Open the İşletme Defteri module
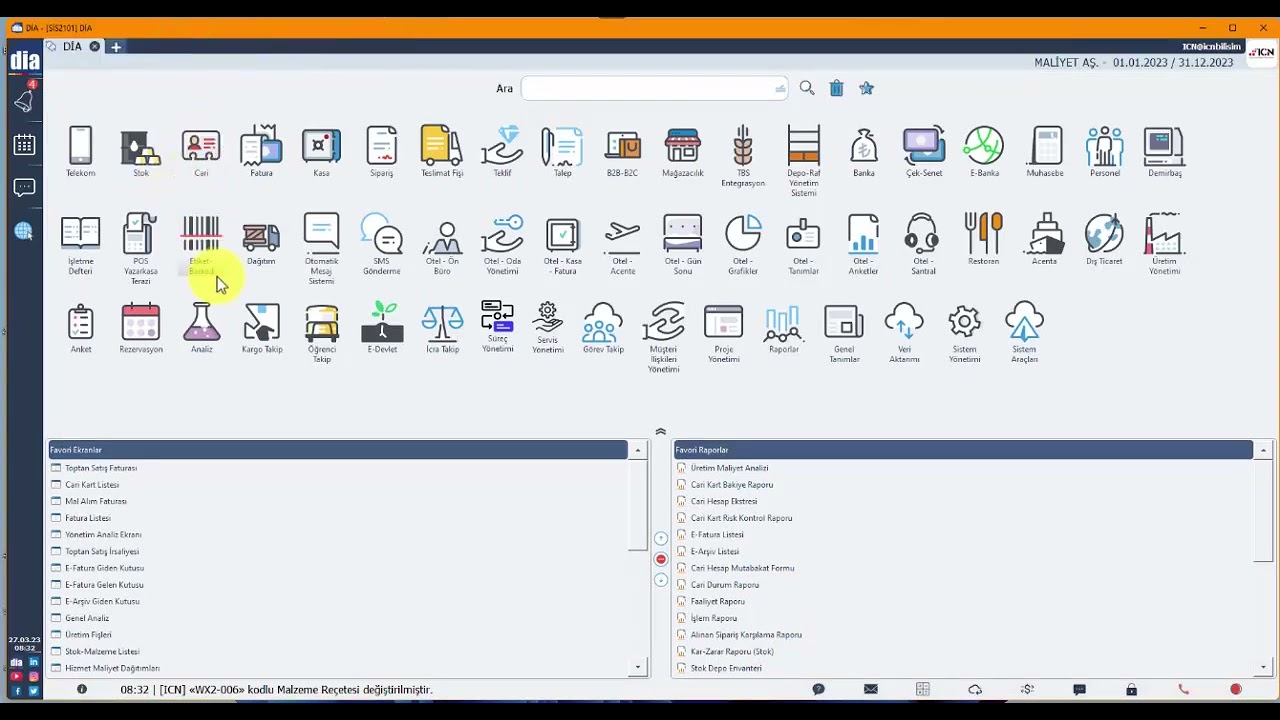The image size is (1280, 720). tap(80, 245)
